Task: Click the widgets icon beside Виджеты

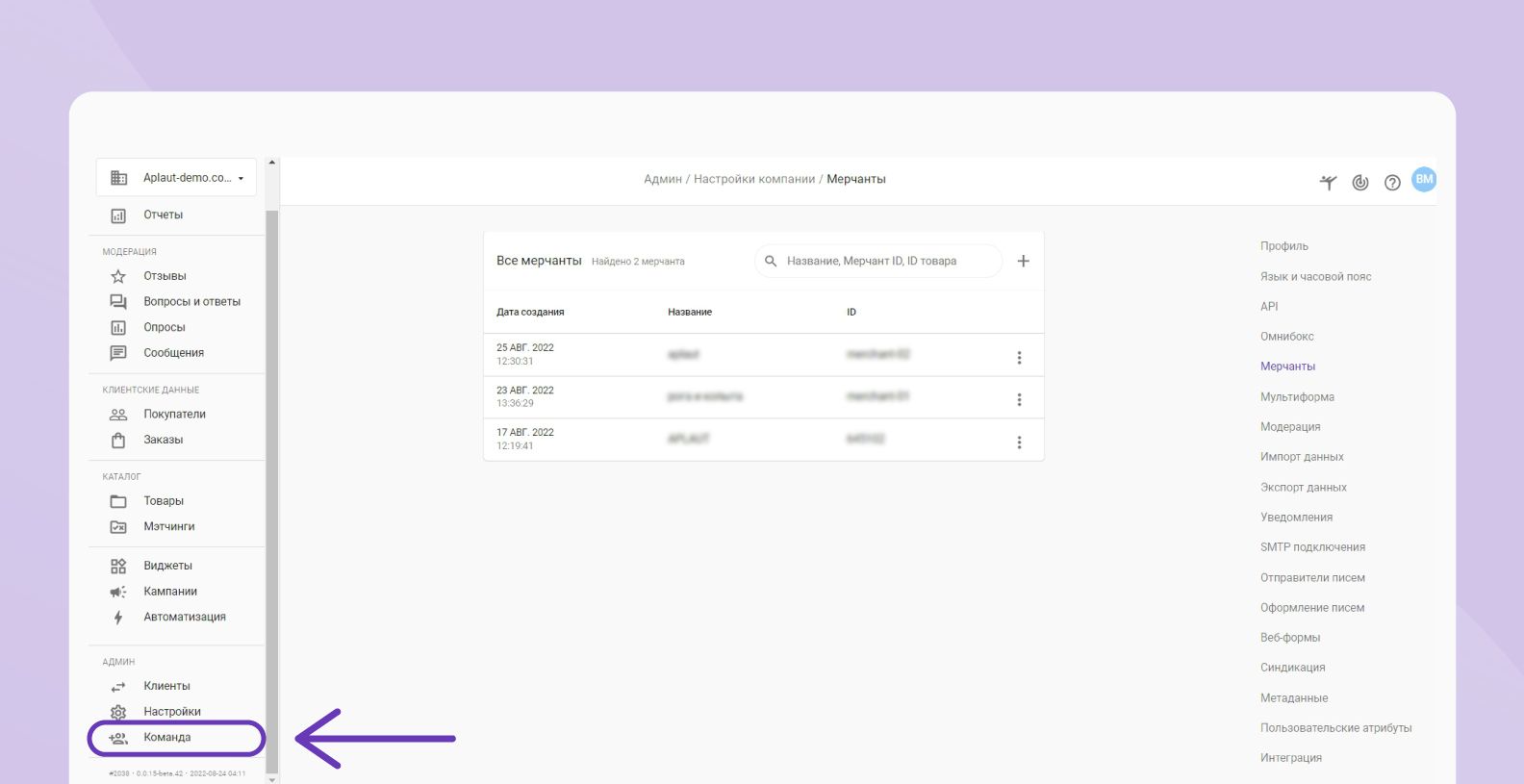Action: 118,567
